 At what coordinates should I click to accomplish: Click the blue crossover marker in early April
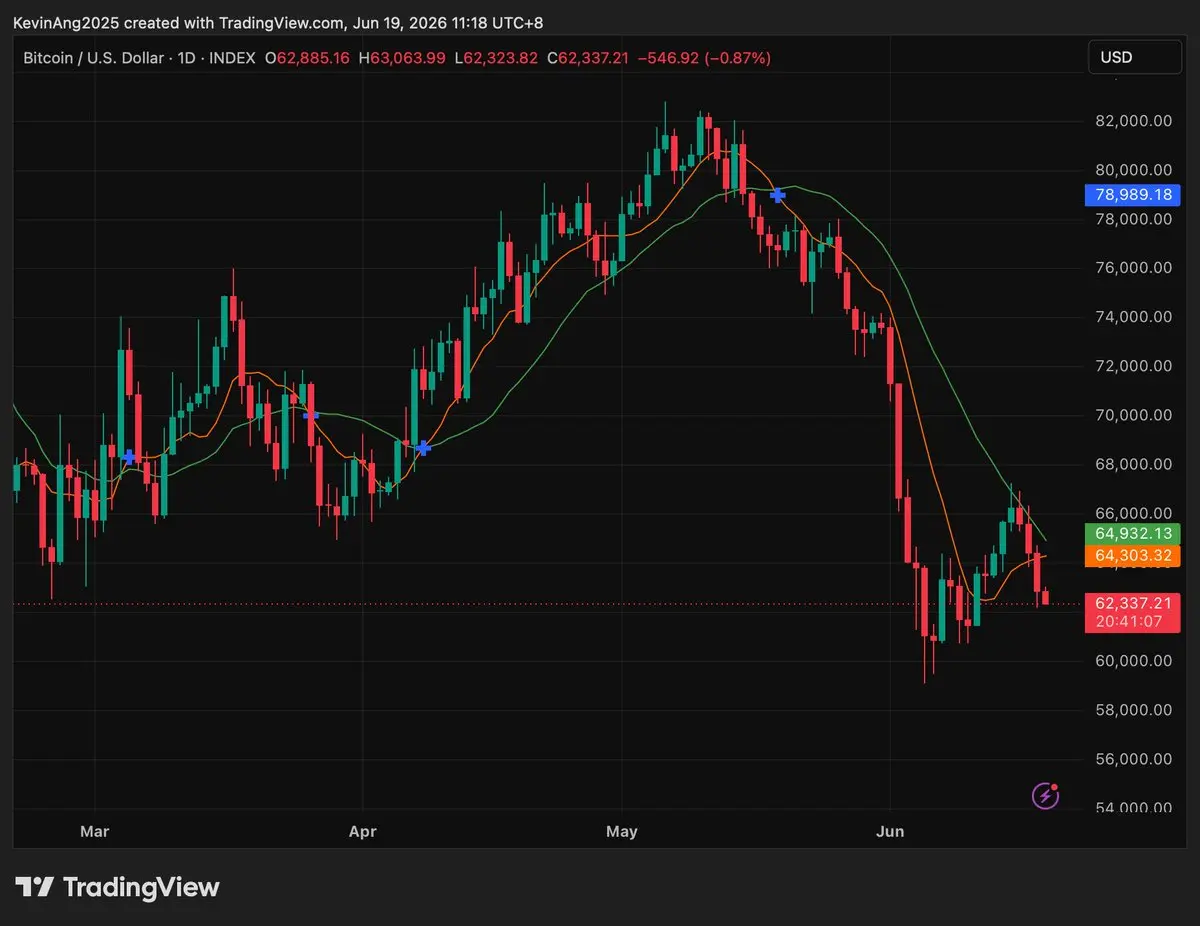[x=423, y=448]
